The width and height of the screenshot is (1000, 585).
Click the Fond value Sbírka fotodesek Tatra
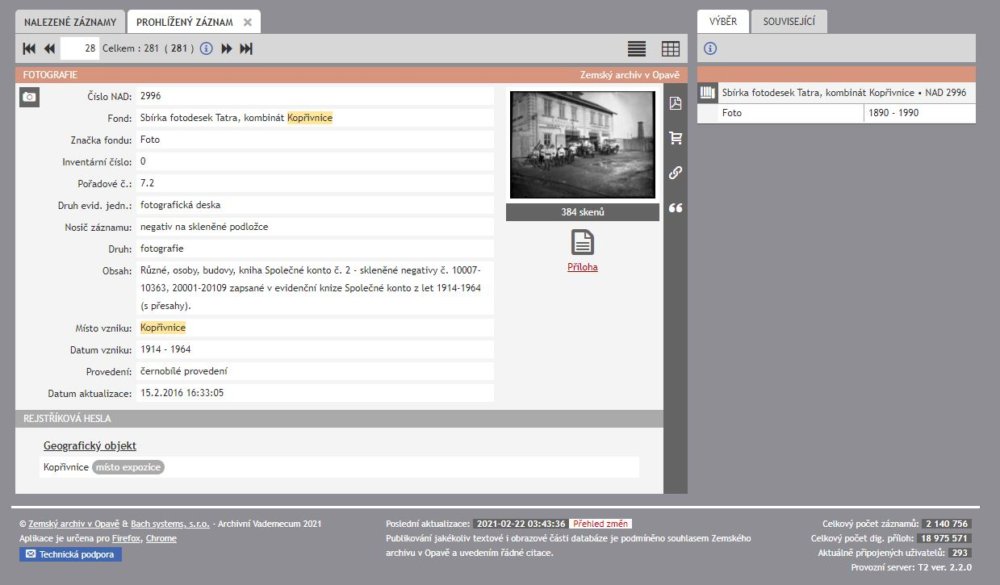[x=237, y=118]
